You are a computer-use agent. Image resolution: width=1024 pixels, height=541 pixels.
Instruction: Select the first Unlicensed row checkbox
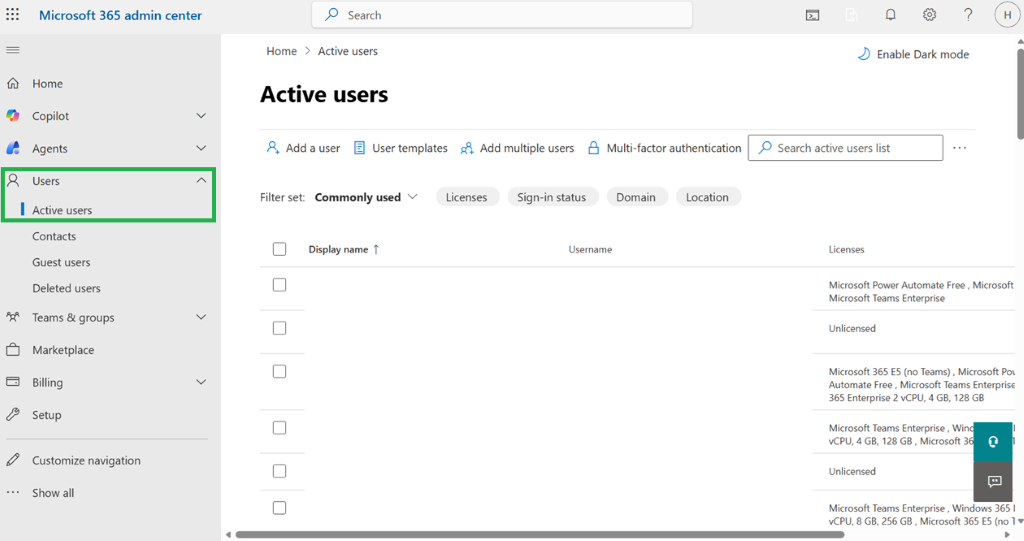(280, 328)
